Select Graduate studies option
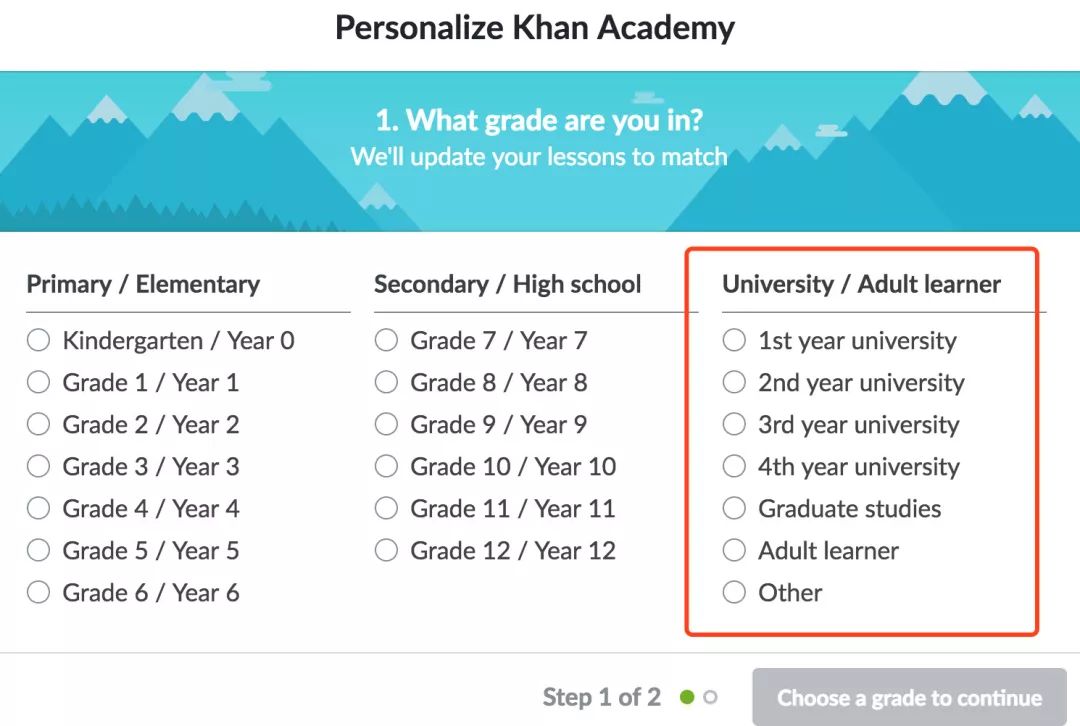This screenshot has width=1080, height=726. coord(735,509)
